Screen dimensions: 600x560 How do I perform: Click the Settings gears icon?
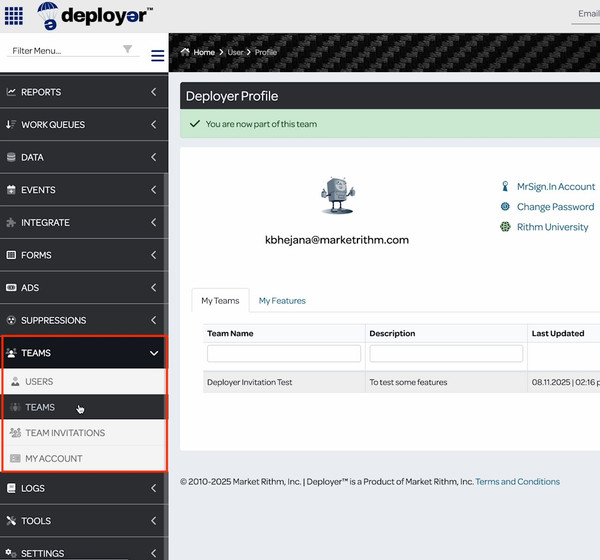click(11, 553)
